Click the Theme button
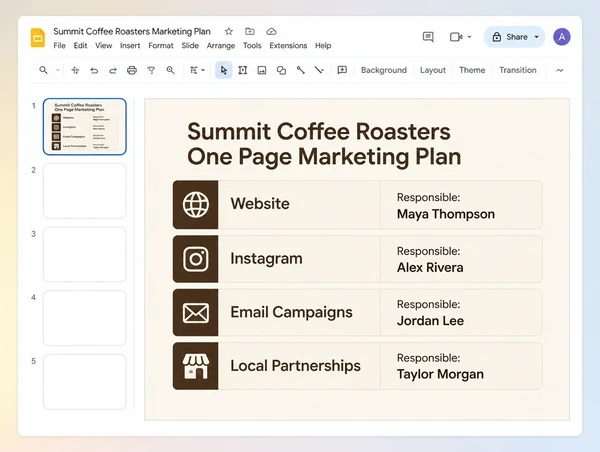 click(x=472, y=70)
